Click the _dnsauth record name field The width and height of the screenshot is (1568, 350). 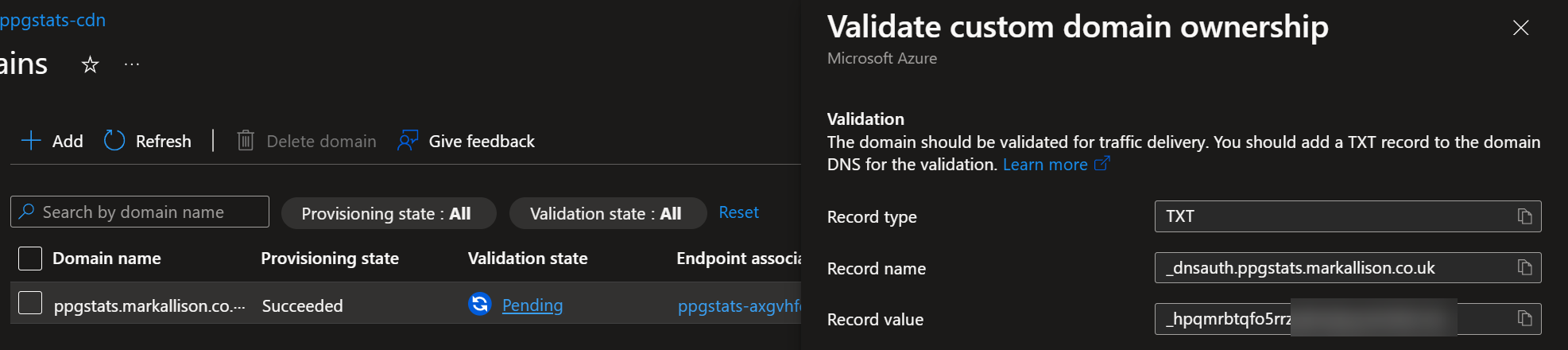tap(1348, 268)
